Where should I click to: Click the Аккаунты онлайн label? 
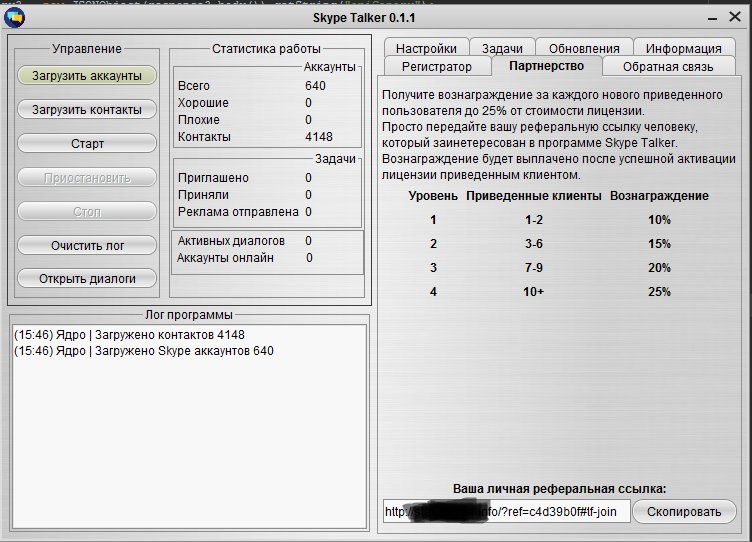225,258
